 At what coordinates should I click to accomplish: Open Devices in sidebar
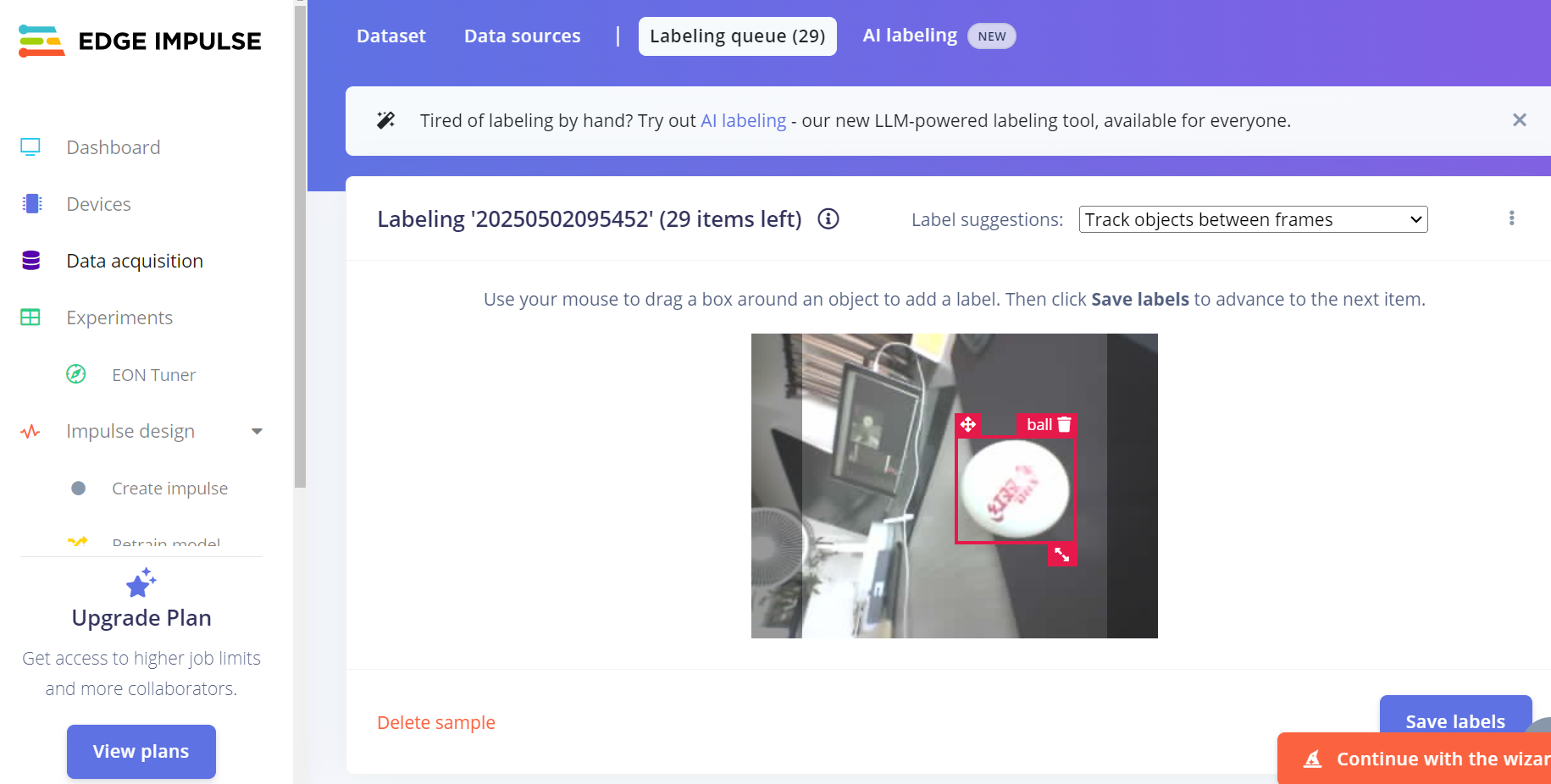[x=99, y=204]
